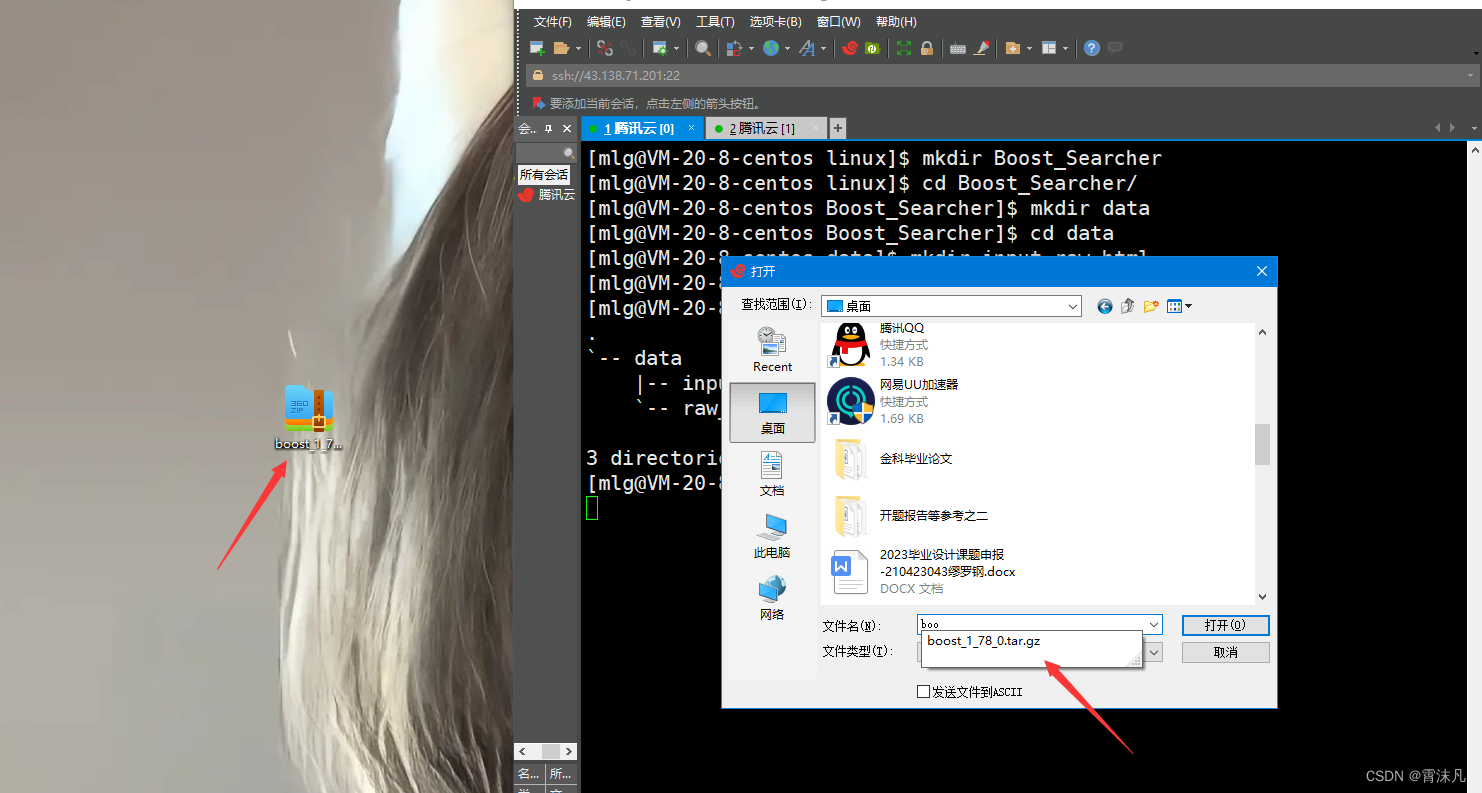Select the 开题报告等参考之二 folder
The height and width of the screenshot is (793, 1482).
[x=909, y=516]
